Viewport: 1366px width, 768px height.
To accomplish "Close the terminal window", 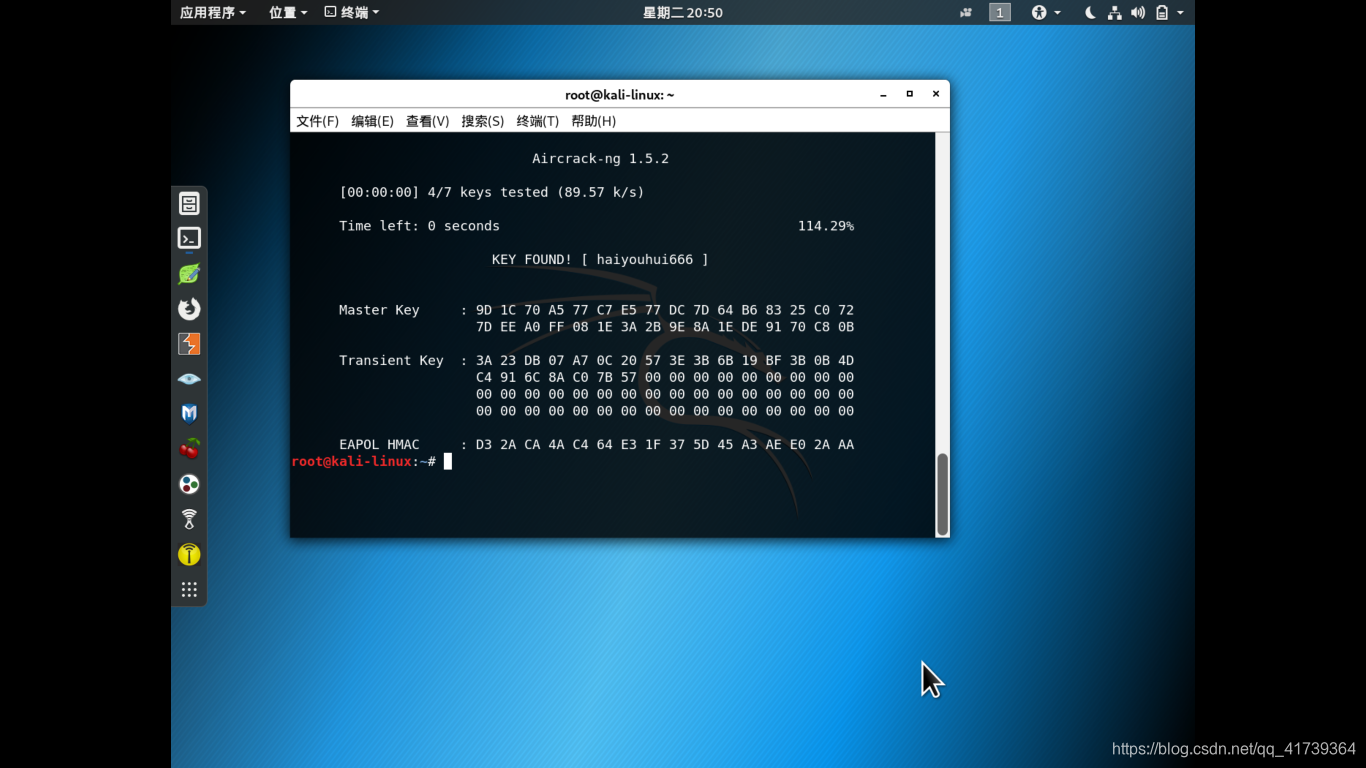I will [936, 94].
